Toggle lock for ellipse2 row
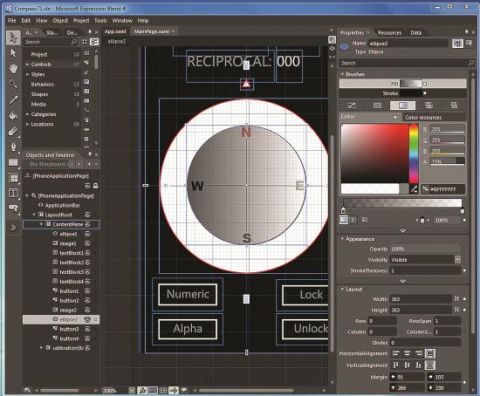Screen dimensions: 480x396 click(x=96, y=320)
